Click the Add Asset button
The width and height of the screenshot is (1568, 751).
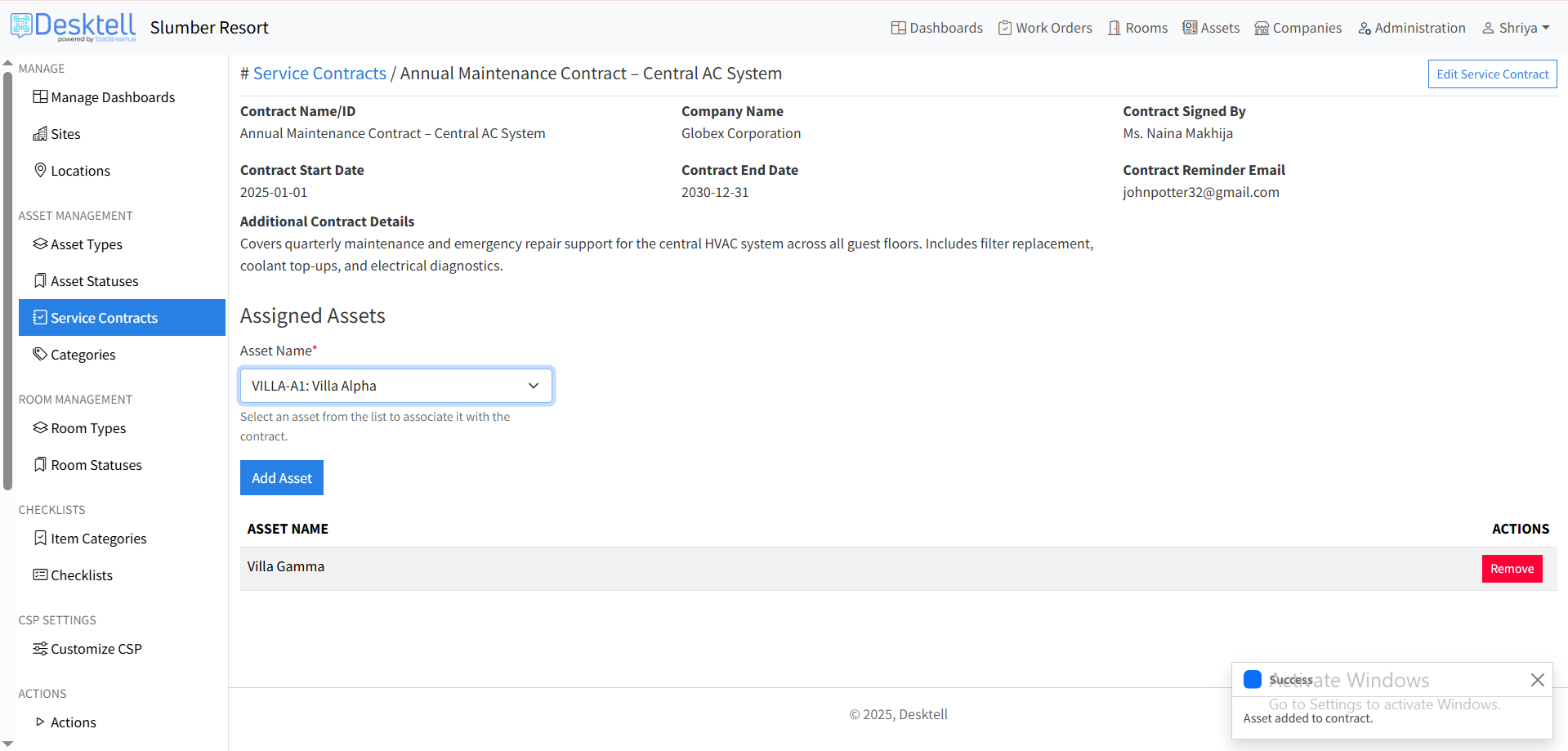click(281, 477)
